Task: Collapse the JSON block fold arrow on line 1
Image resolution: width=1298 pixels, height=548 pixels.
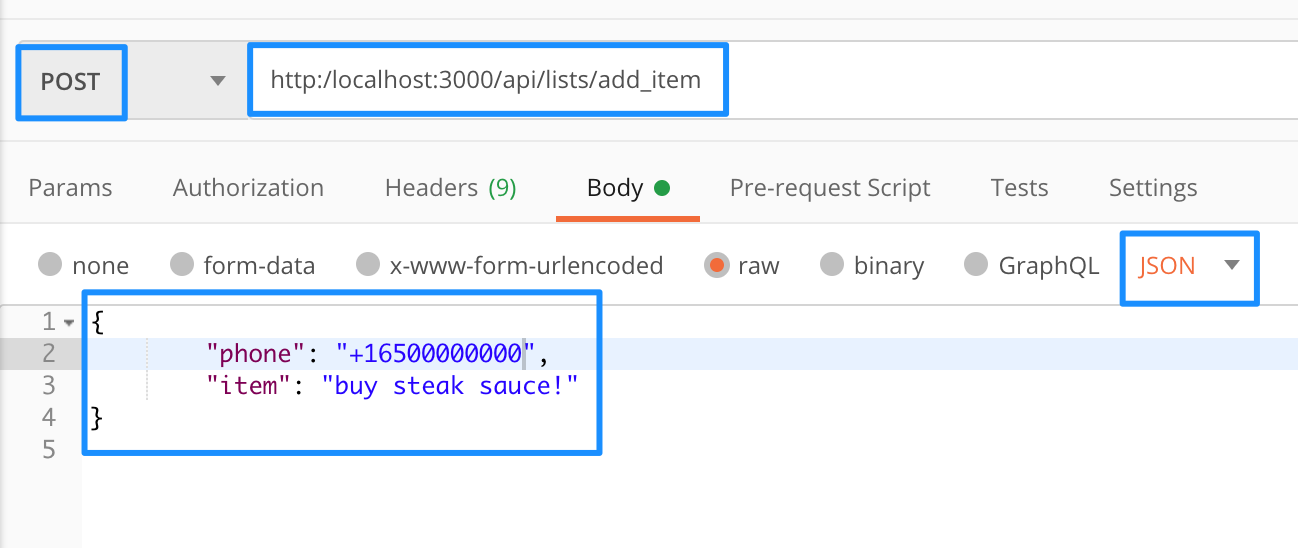Action: tap(68, 322)
